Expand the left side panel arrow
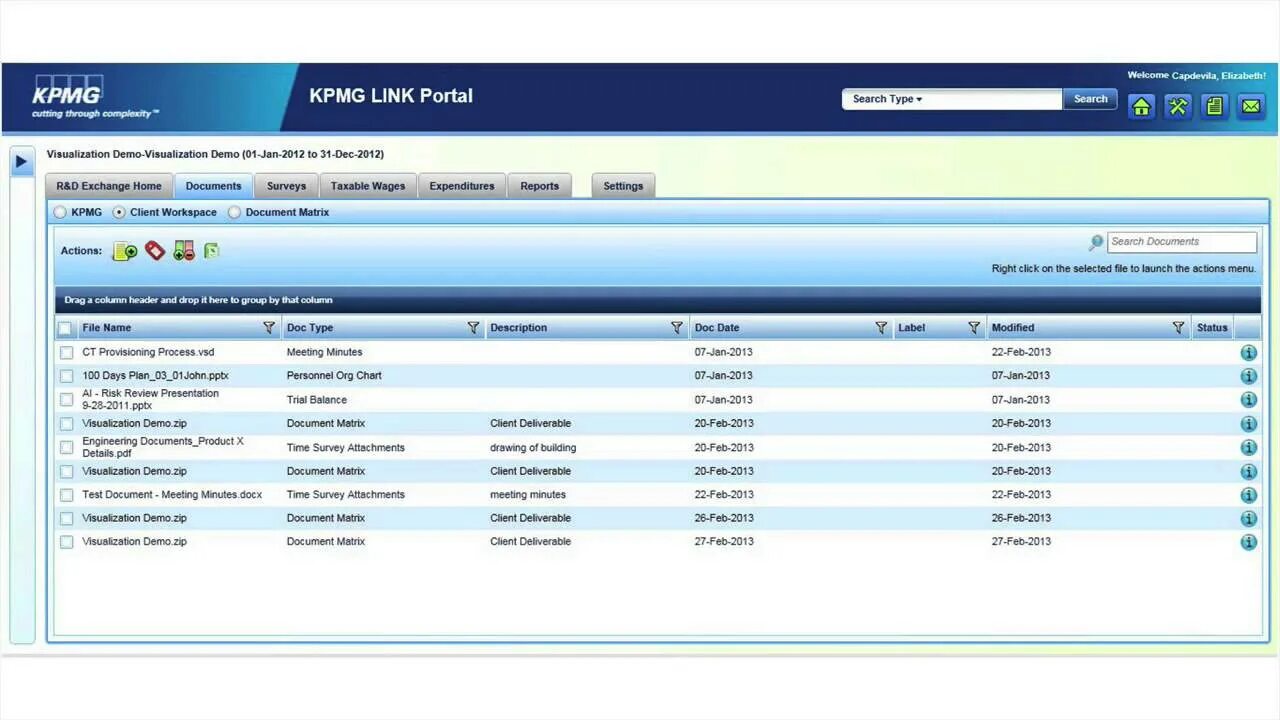This screenshot has width=1280, height=720. tap(22, 161)
